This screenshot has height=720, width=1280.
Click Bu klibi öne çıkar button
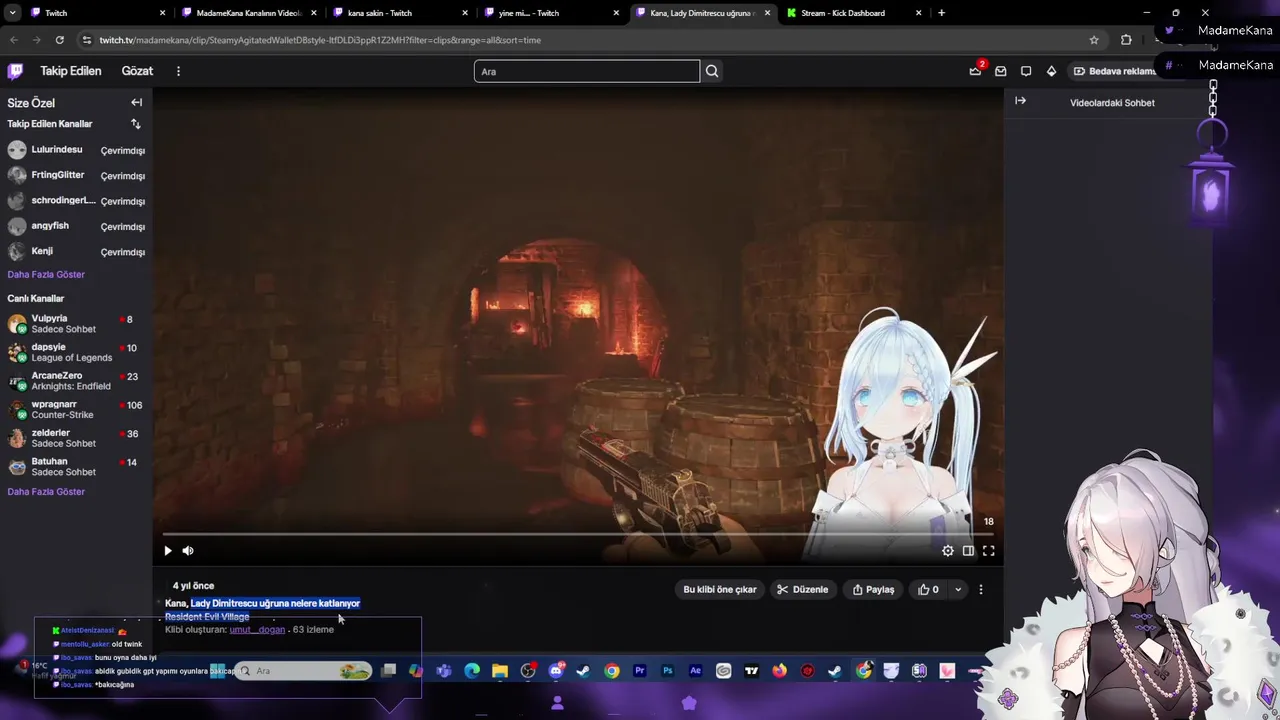(719, 590)
